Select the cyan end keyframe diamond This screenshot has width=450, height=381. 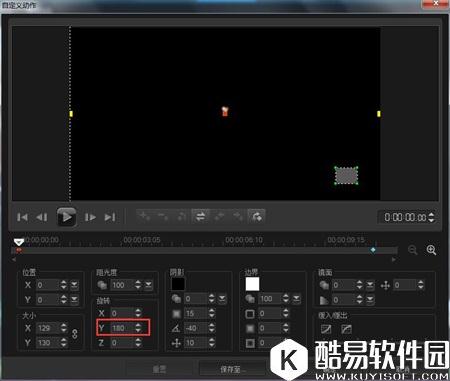tap(373, 250)
